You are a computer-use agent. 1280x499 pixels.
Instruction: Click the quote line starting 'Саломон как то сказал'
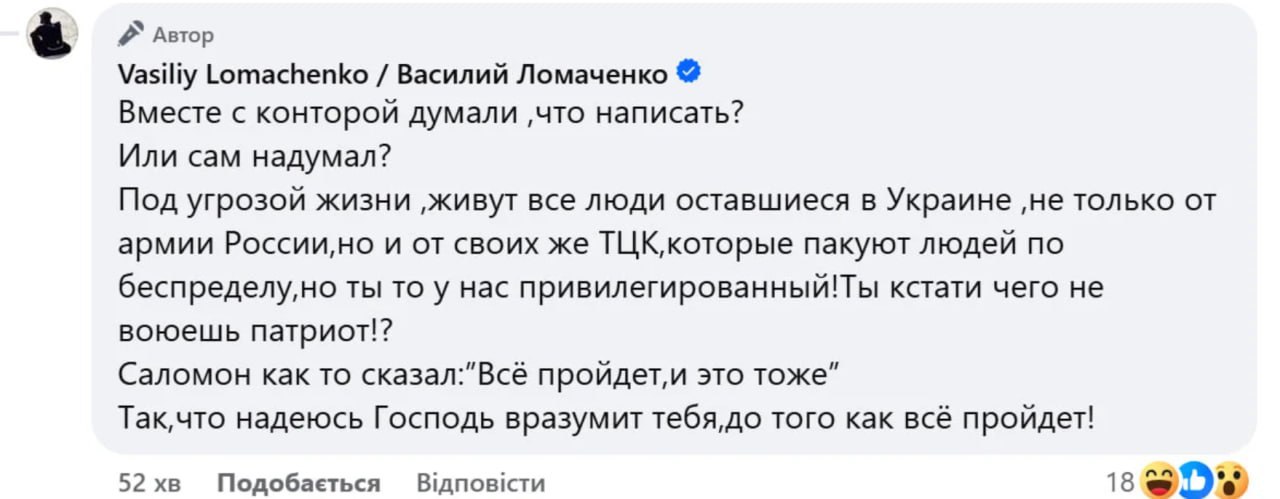477,376
